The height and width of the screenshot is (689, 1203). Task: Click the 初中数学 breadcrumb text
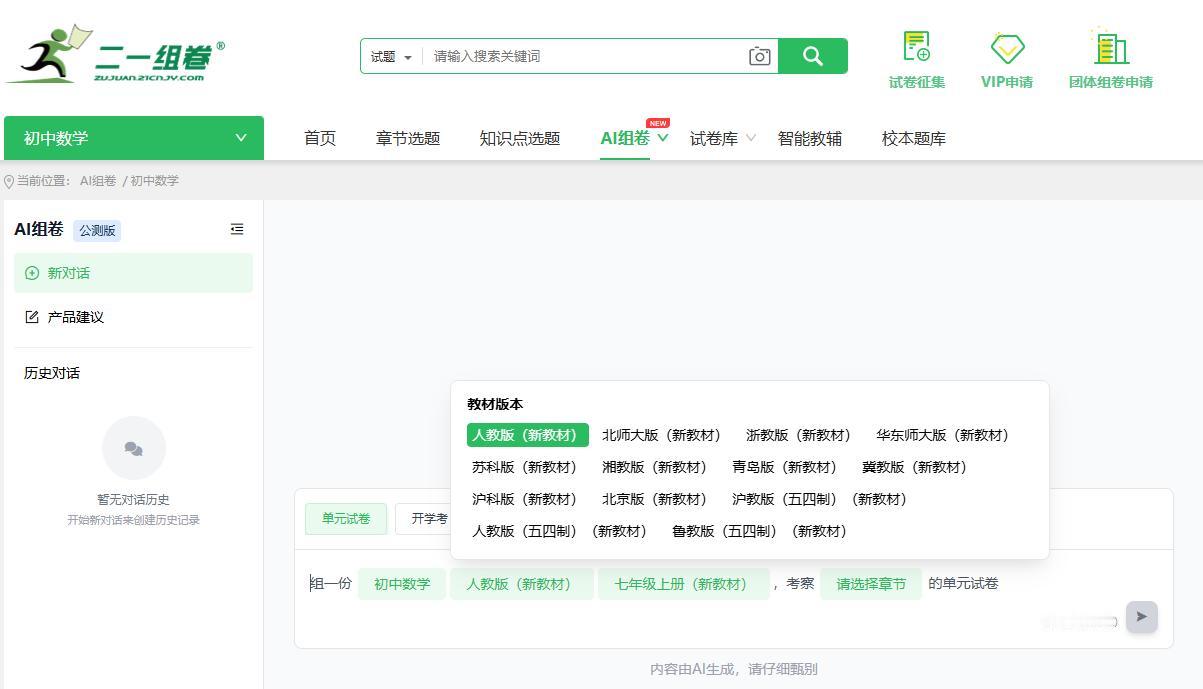[x=155, y=181]
